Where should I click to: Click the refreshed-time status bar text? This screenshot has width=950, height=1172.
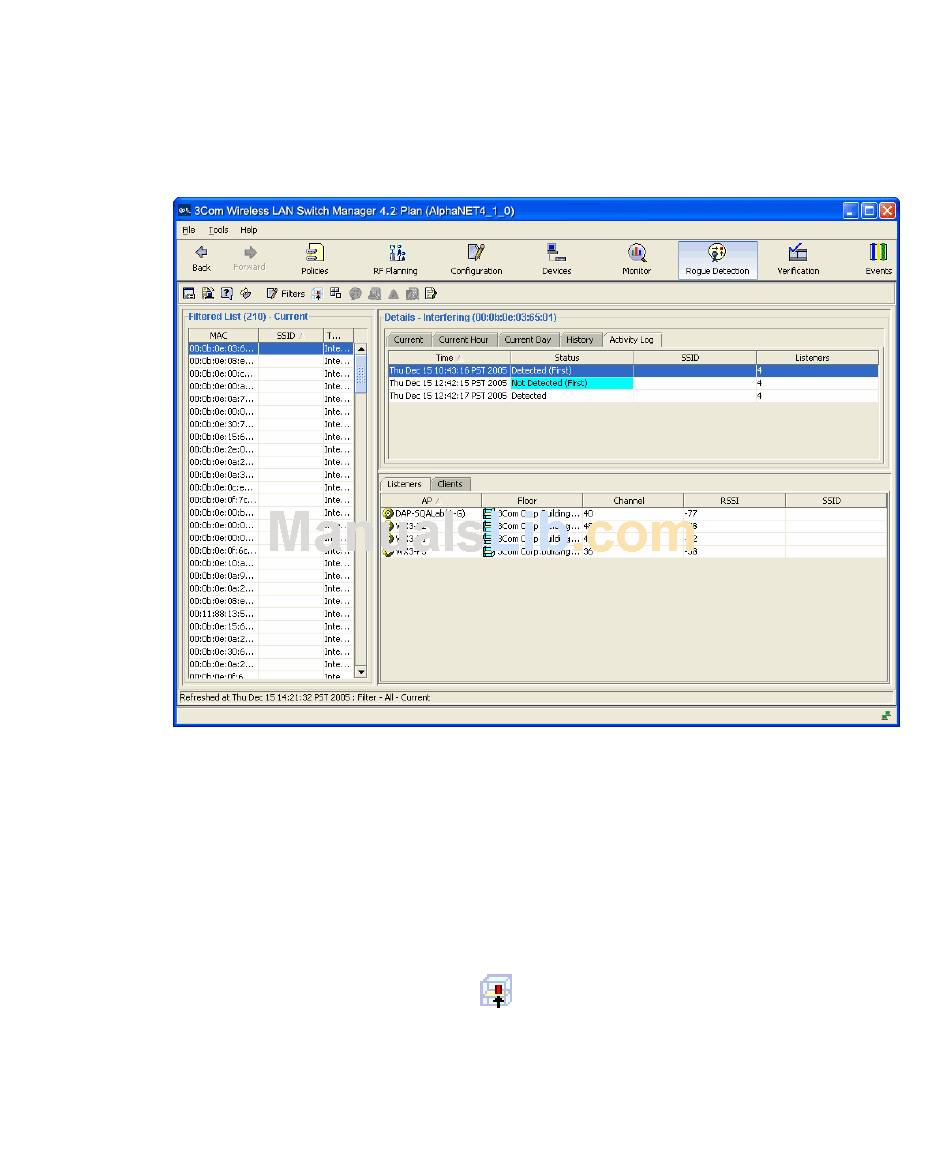point(304,697)
